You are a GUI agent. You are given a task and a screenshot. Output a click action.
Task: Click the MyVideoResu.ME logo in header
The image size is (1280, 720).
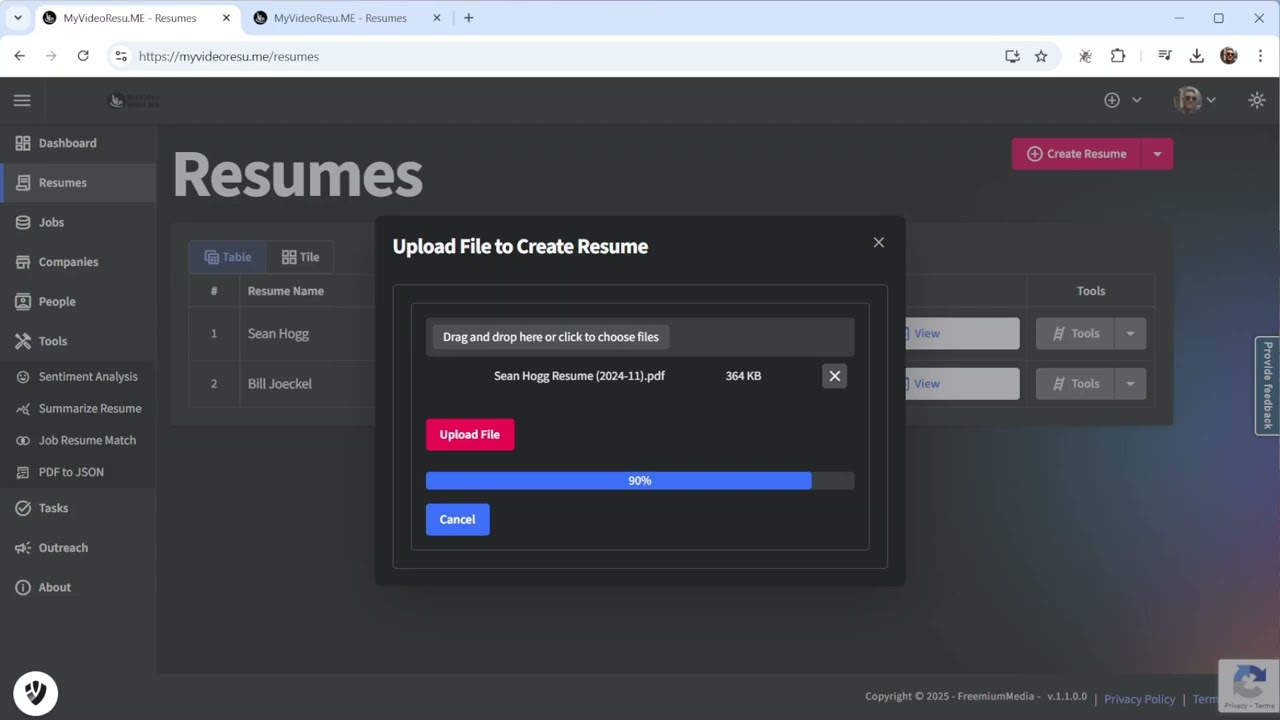click(134, 100)
